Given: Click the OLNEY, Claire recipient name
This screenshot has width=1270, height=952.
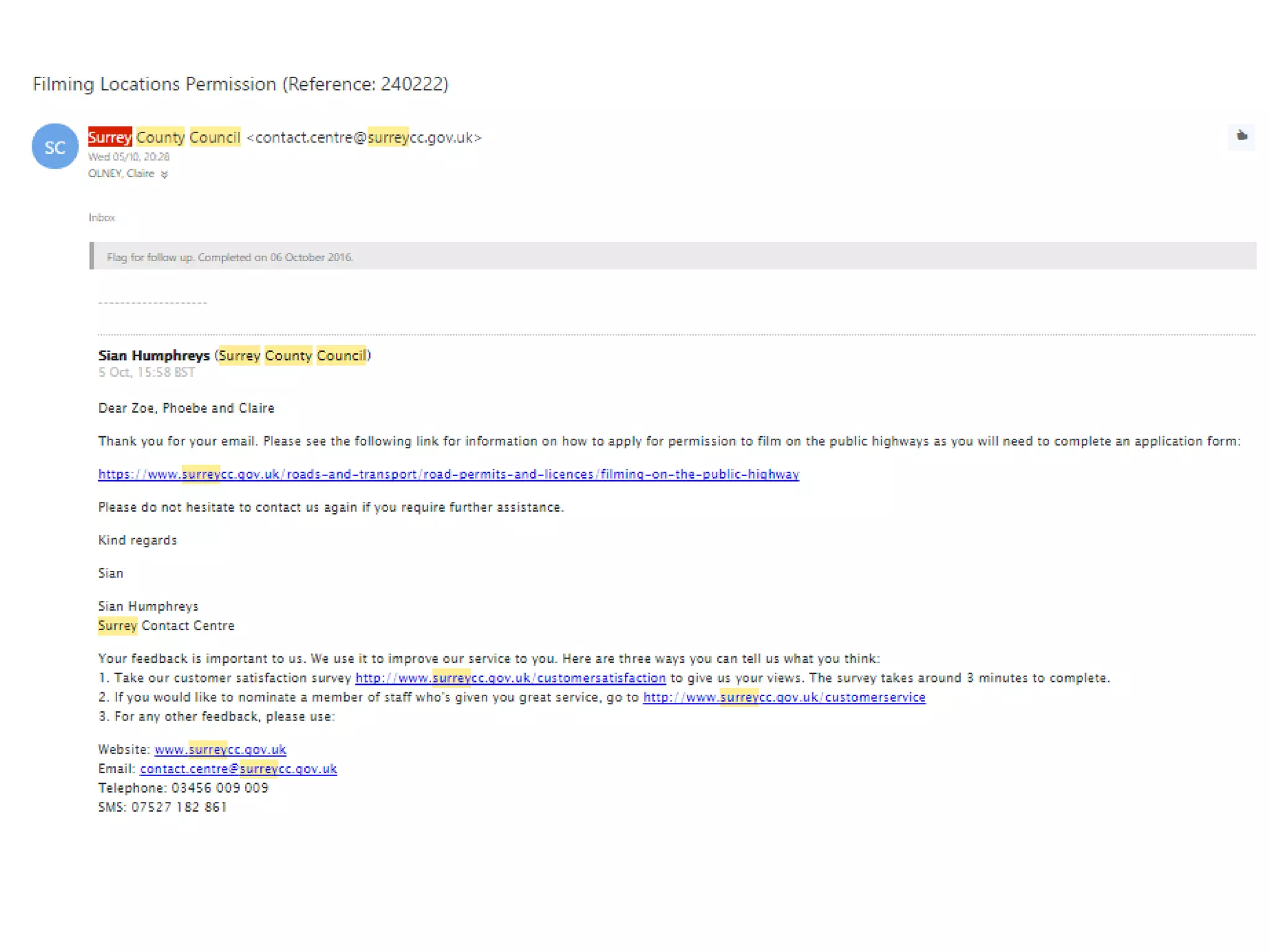Looking at the screenshot, I should point(121,174).
